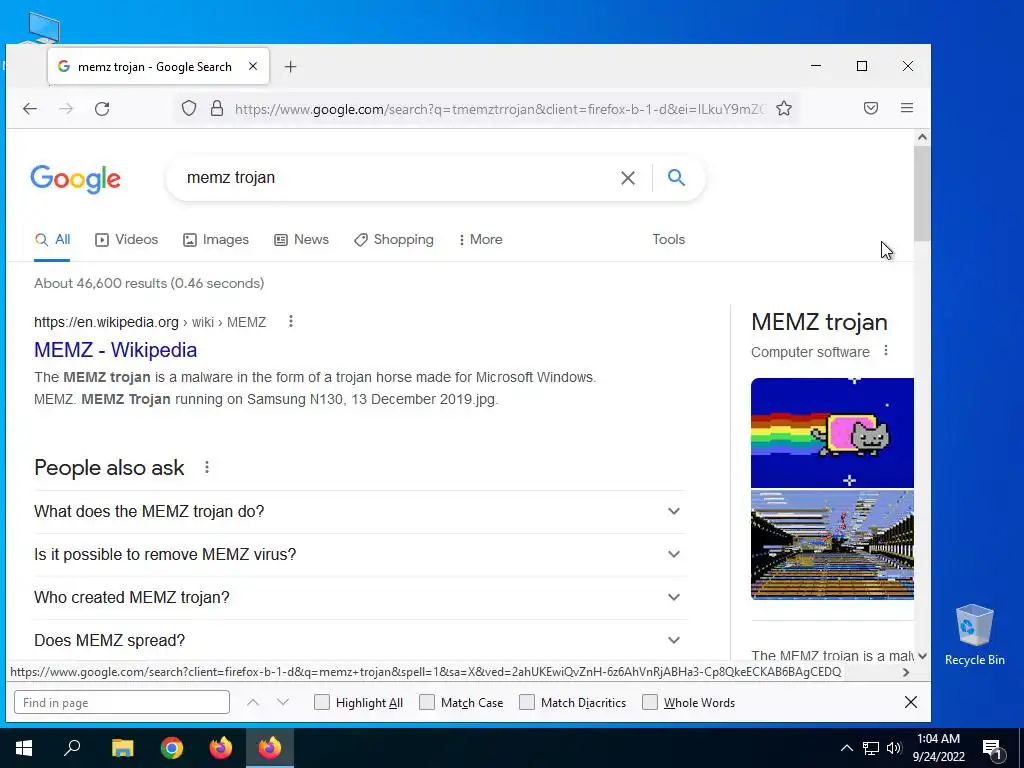Screen dimensions: 1024x768
Task: Click the 'MEMZ trojan' knowledge panel title
Action: click(819, 322)
